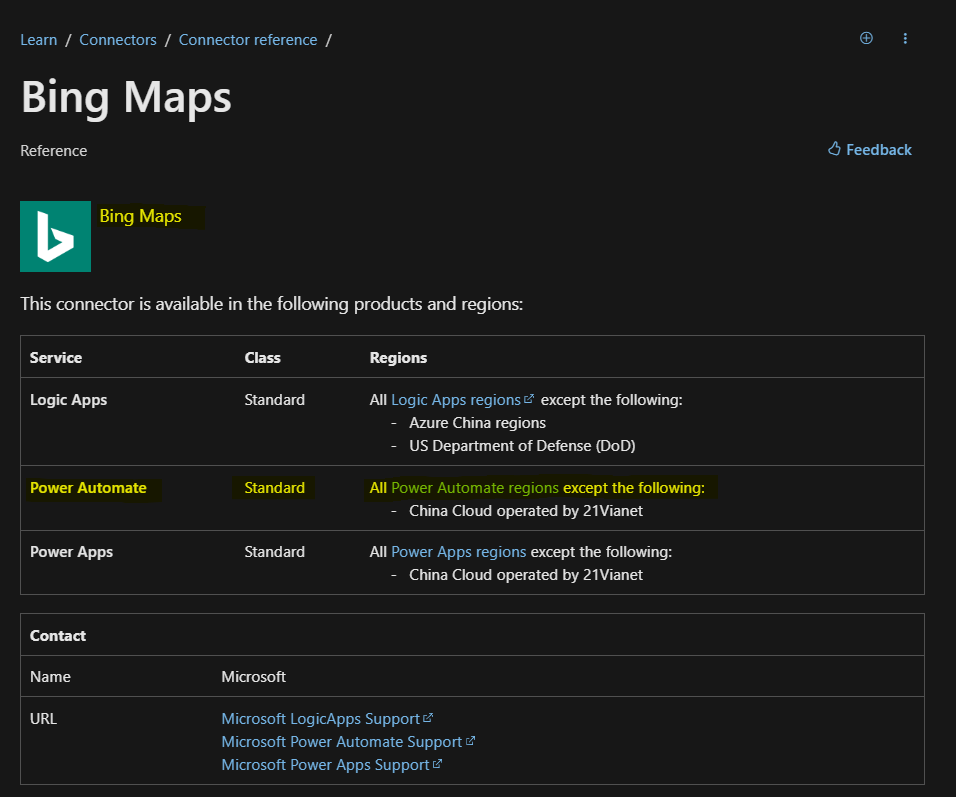956x797 pixels.
Task: Open the more options vertical dots menu
Action: tap(905, 38)
